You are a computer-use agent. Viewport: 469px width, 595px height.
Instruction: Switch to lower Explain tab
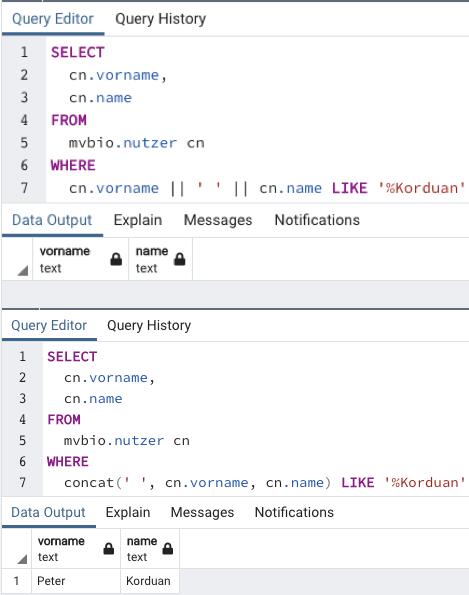point(128,512)
